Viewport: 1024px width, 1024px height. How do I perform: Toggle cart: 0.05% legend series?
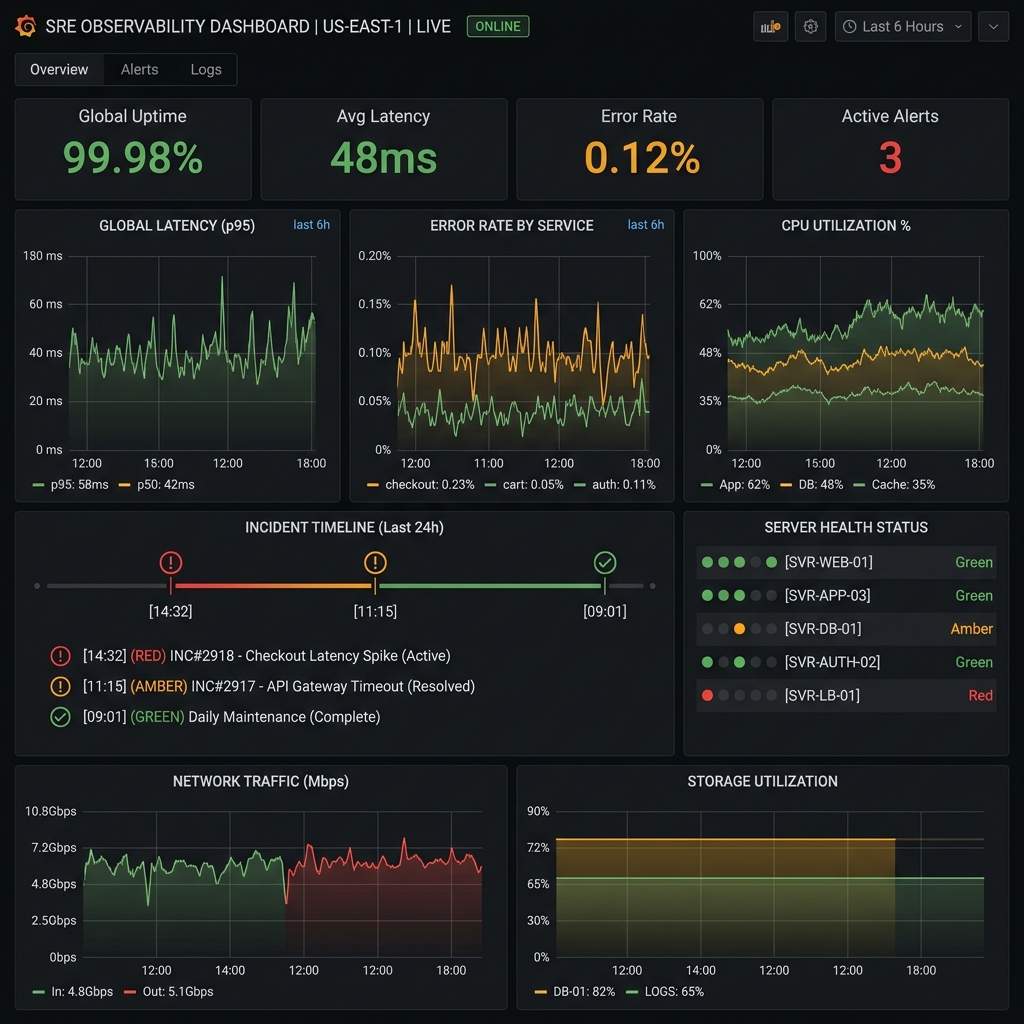(x=524, y=485)
